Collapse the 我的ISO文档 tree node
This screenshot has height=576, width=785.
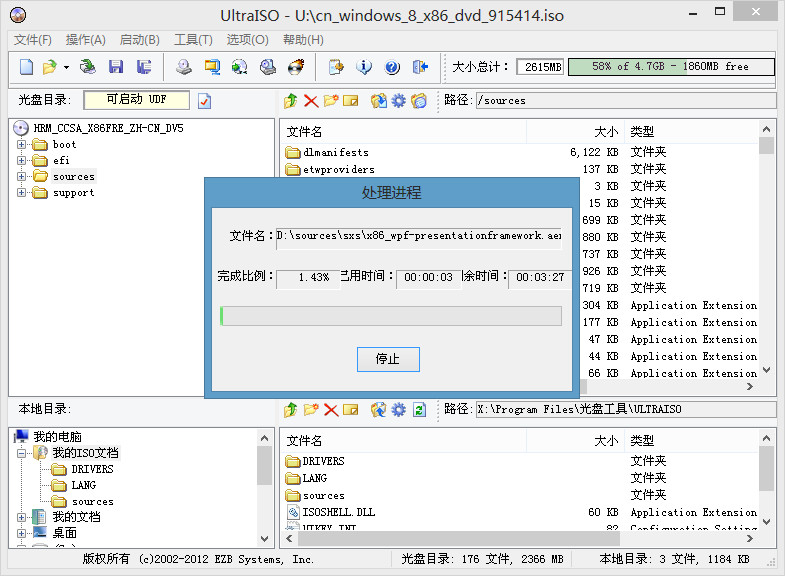[21, 453]
